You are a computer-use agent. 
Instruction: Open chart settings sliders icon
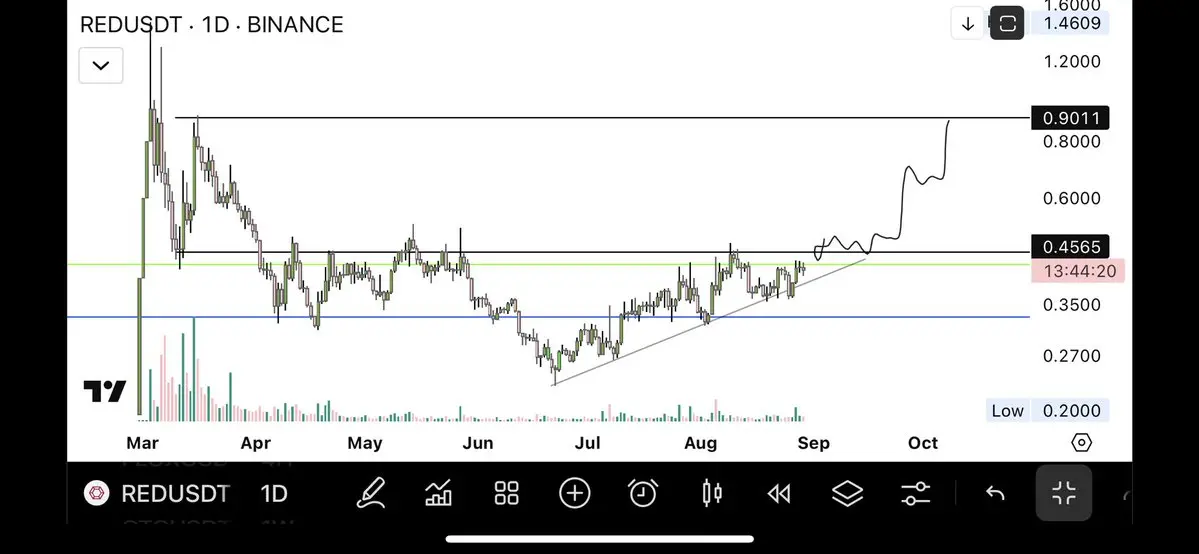(915, 494)
